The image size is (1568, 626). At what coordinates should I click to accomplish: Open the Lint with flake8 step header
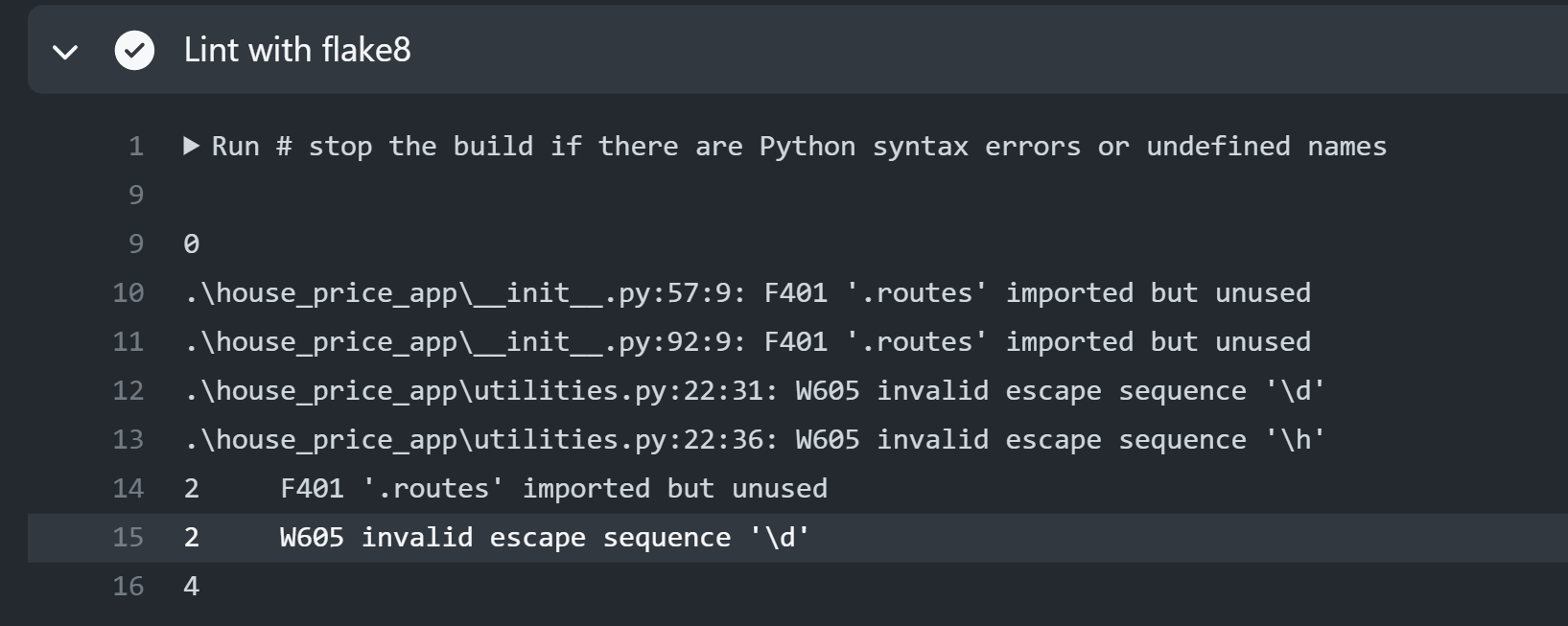(x=798, y=50)
